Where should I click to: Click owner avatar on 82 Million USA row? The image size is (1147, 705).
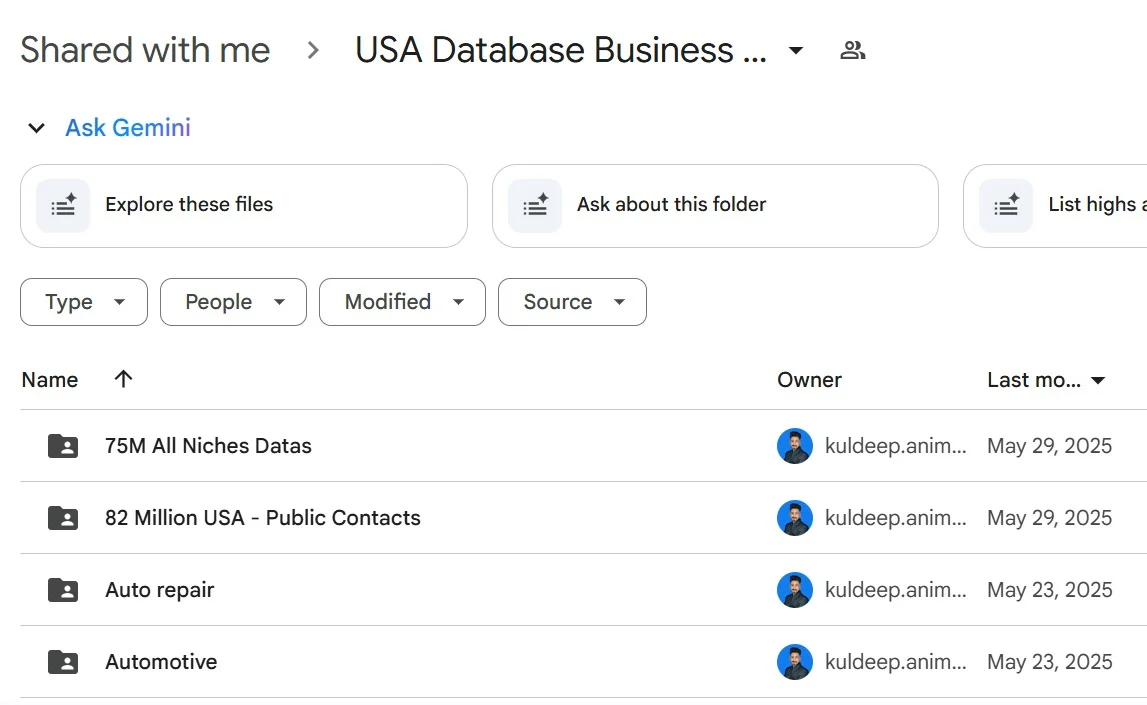click(x=795, y=518)
